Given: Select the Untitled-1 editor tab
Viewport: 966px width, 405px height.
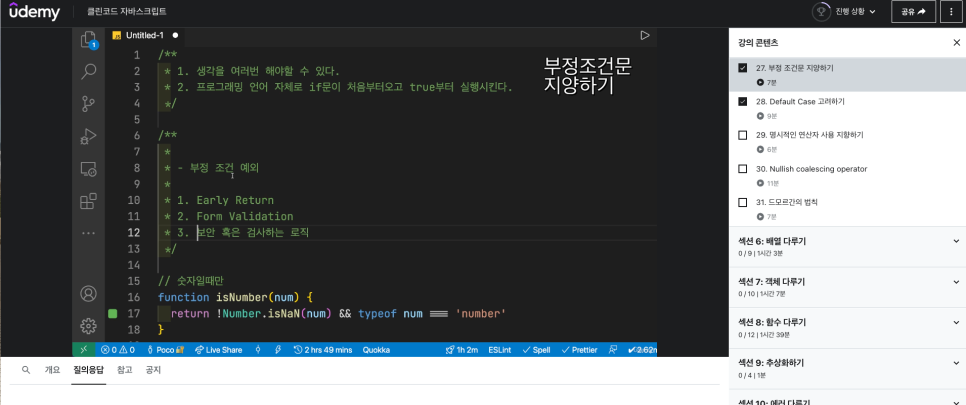Looking at the screenshot, I should click(145, 36).
